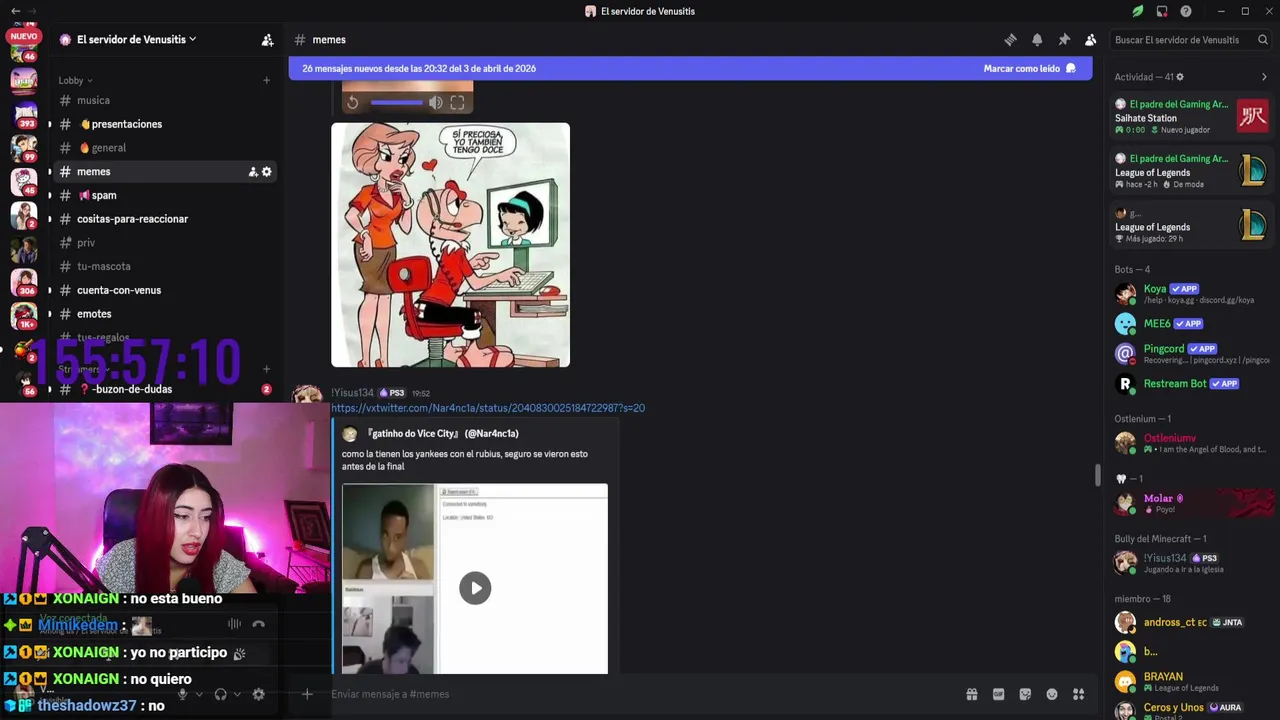
Task: Click Marcar como leído button
Action: point(1029,69)
